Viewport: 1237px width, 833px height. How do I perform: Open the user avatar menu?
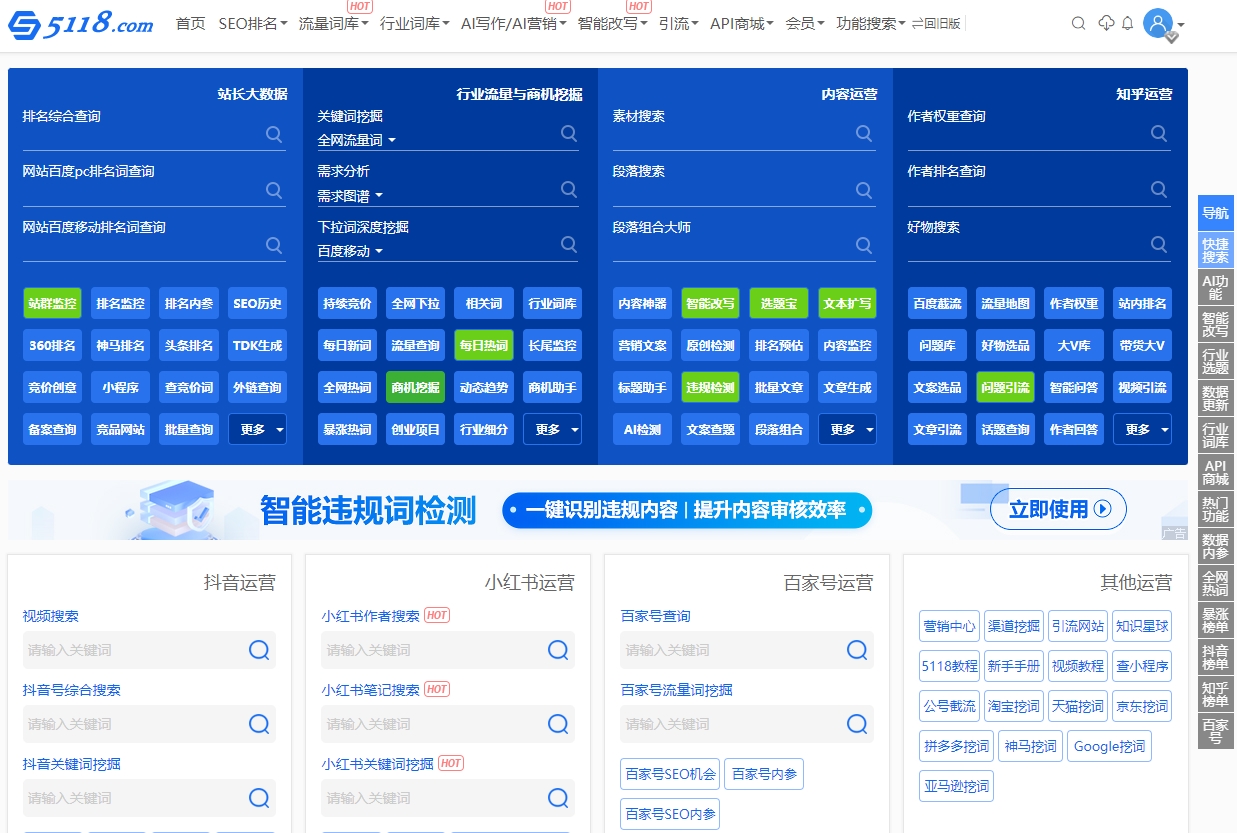[1157, 22]
